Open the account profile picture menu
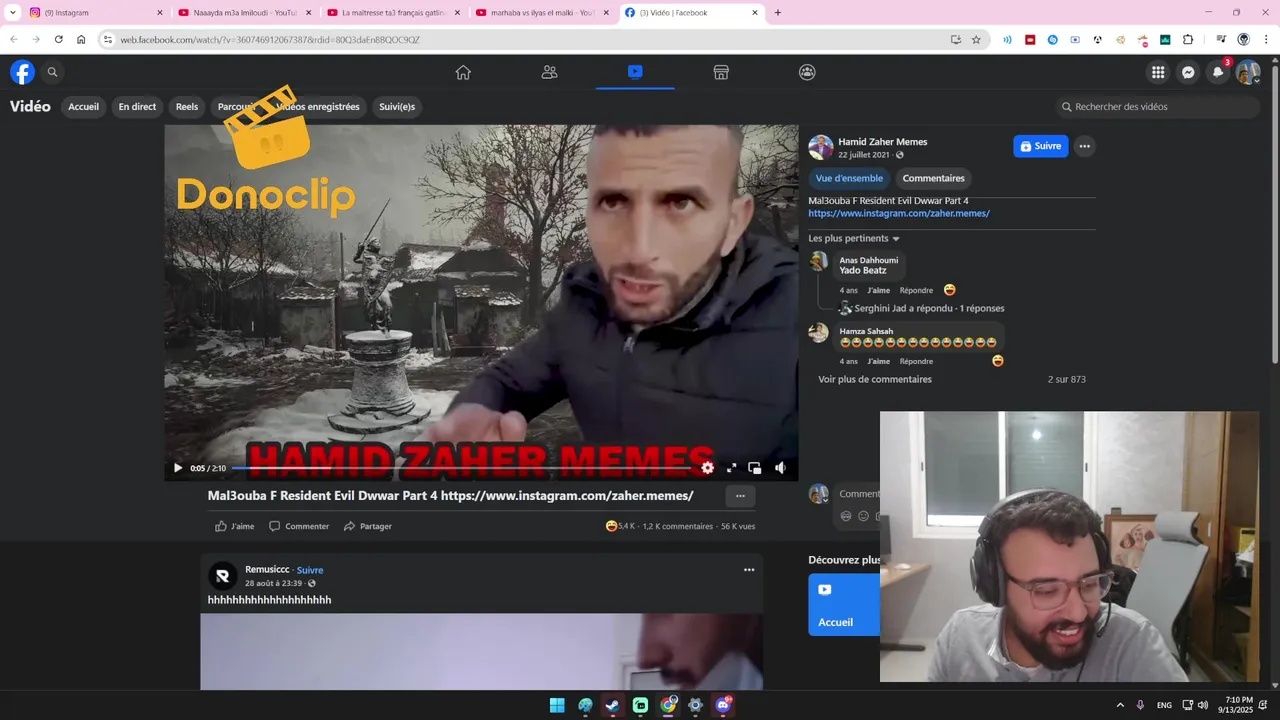 point(1248,72)
